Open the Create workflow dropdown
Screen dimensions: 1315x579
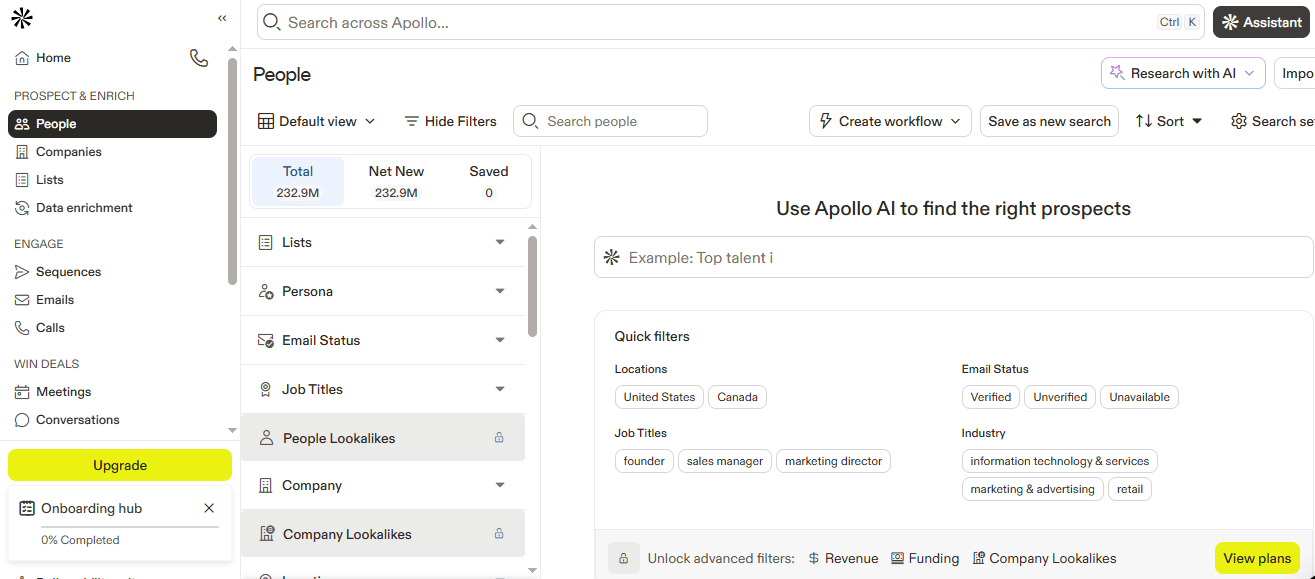coord(890,121)
